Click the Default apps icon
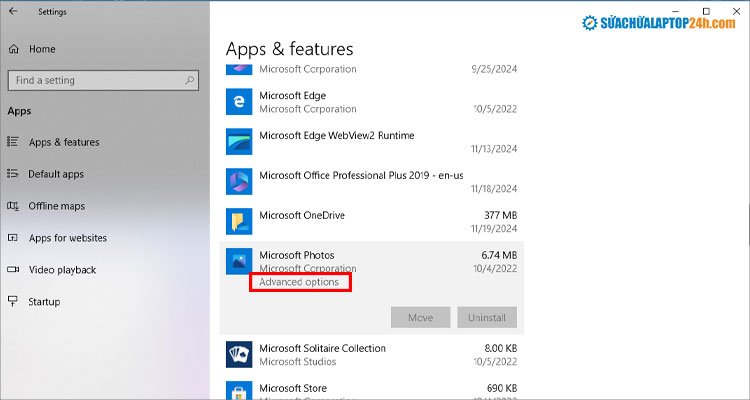The width and height of the screenshot is (750, 400). pyautogui.click(x=13, y=174)
